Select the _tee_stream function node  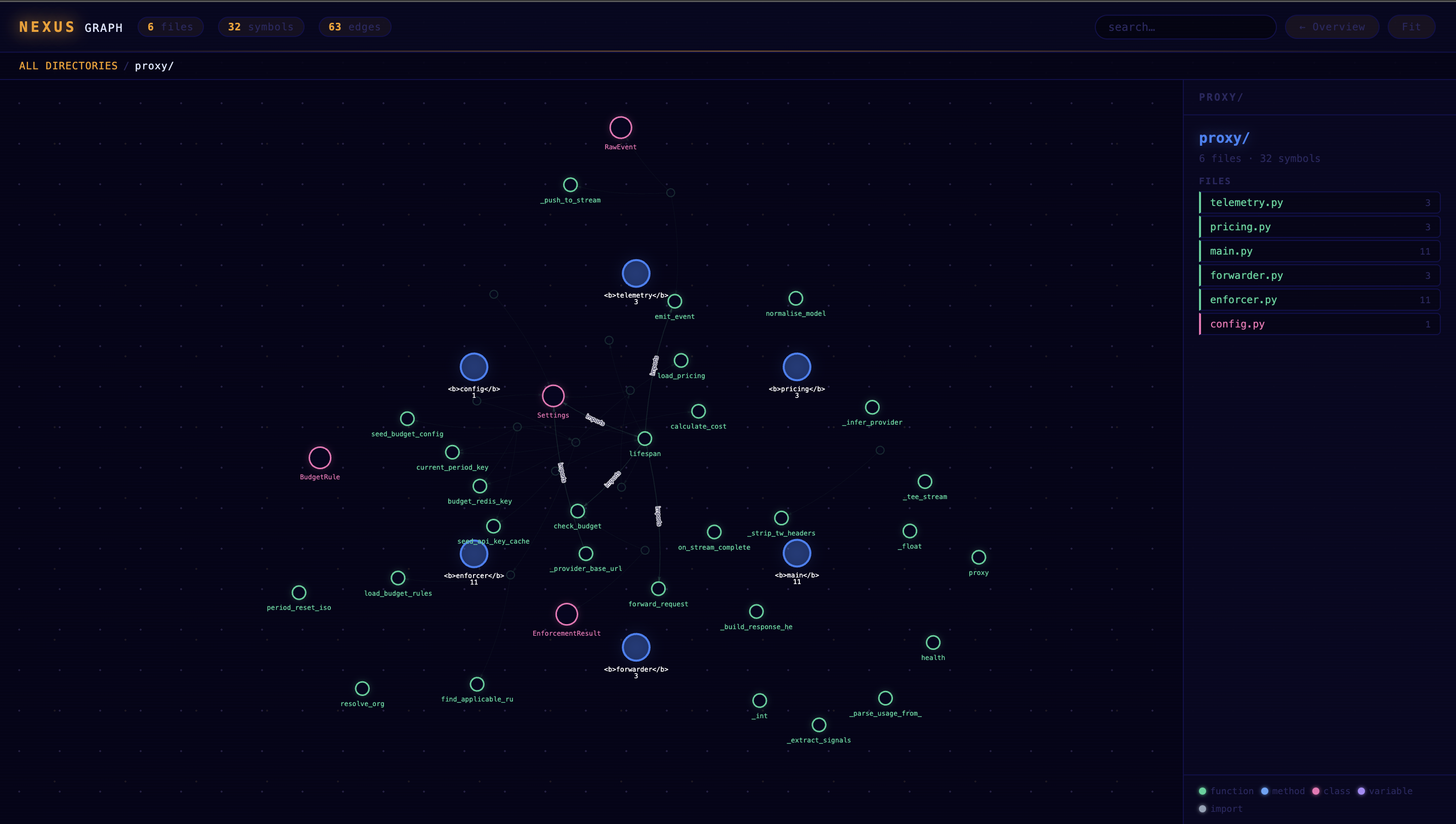tap(925, 482)
